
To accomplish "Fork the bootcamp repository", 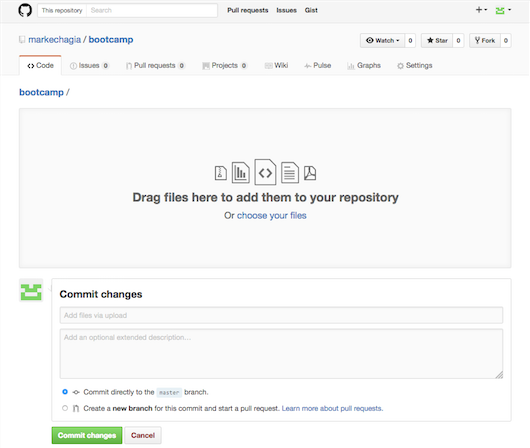I will pos(485,41).
